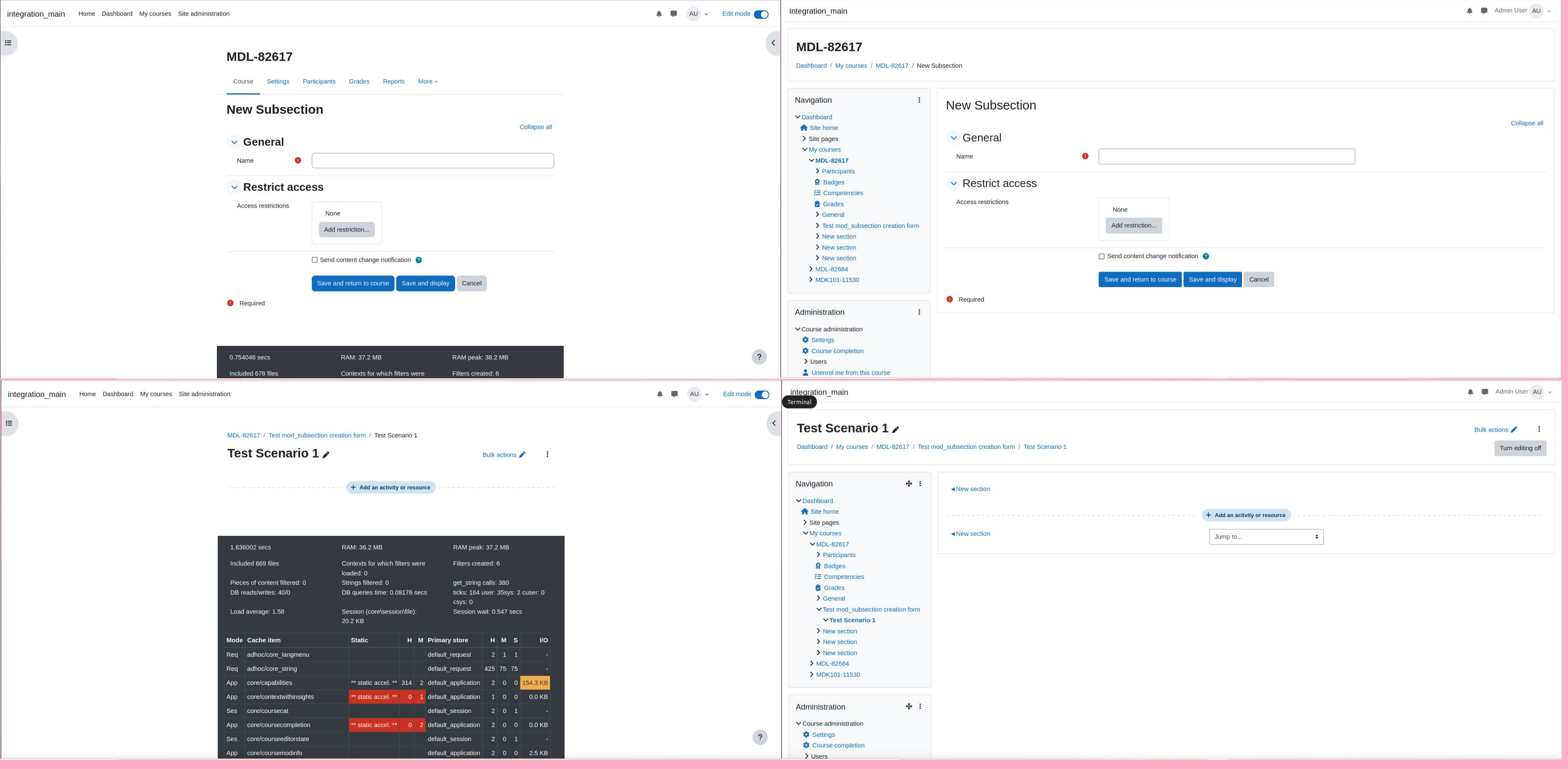
Task: Toggle Edit mode switch in bottom-left pane
Action: point(762,395)
